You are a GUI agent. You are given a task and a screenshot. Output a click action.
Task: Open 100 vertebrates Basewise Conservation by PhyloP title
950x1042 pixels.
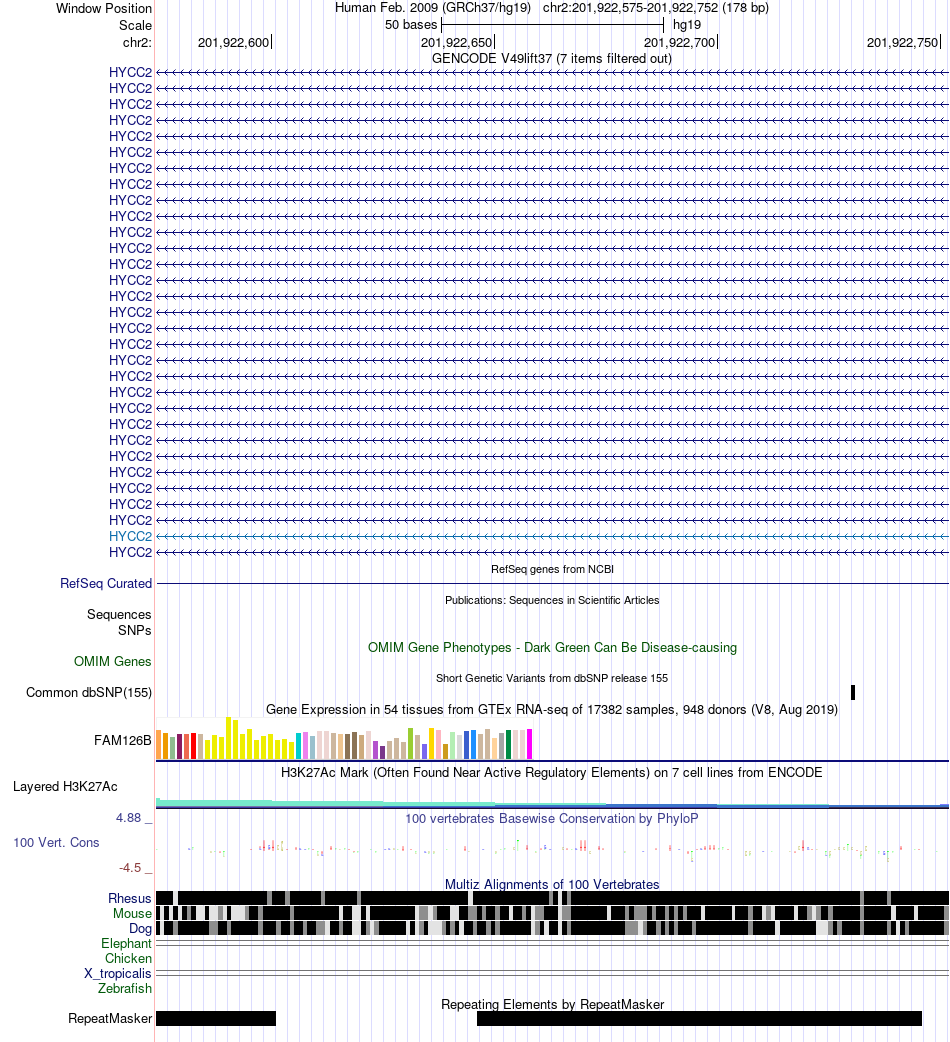click(552, 819)
